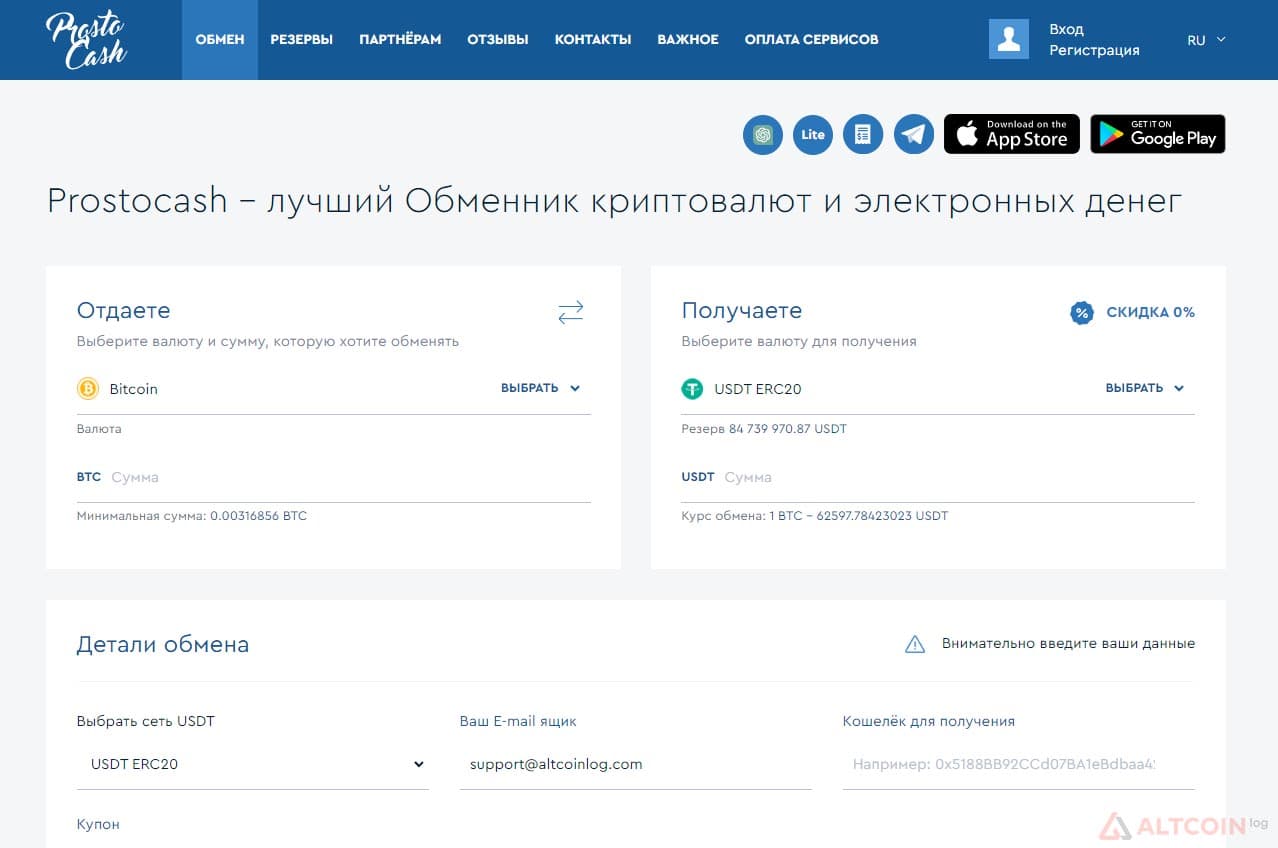
Task: Open the ChatGPT round icon
Action: (763, 134)
